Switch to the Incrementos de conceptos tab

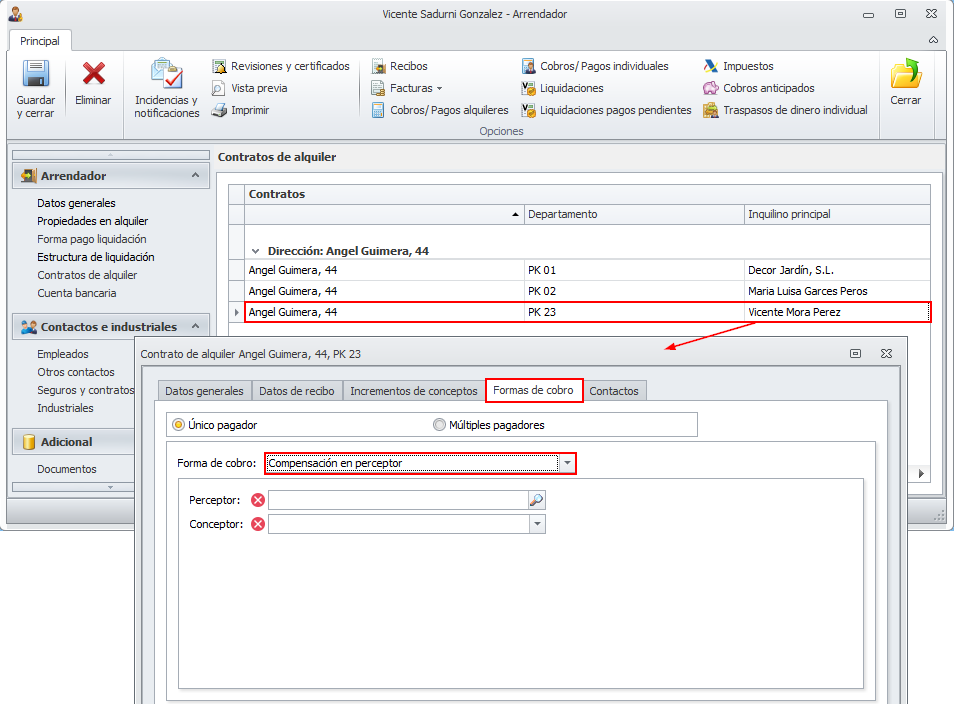(x=413, y=391)
